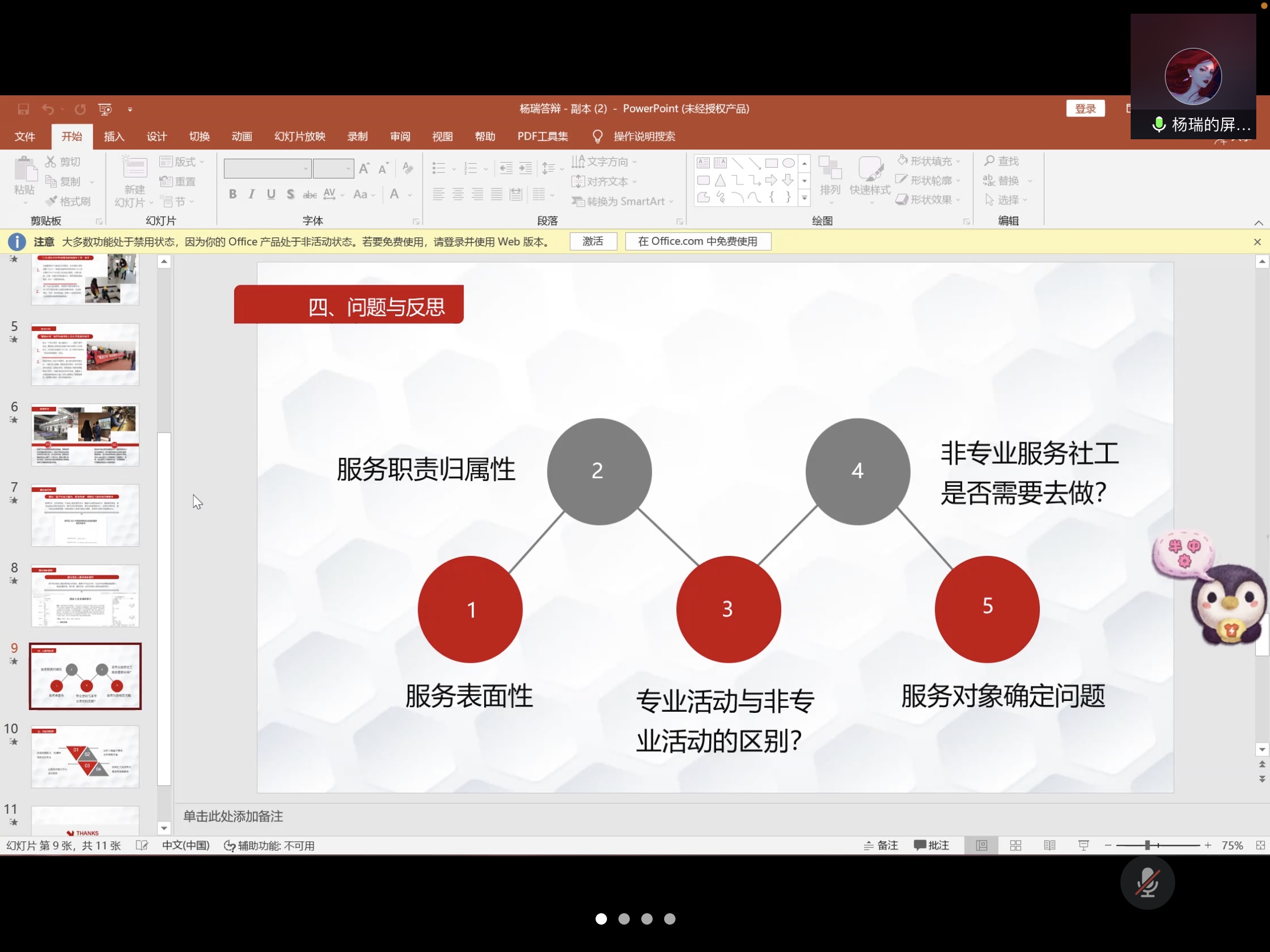The image size is (1270, 952).
Task: Click the Save icon in quick access toolbar
Action: [x=23, y=109]
